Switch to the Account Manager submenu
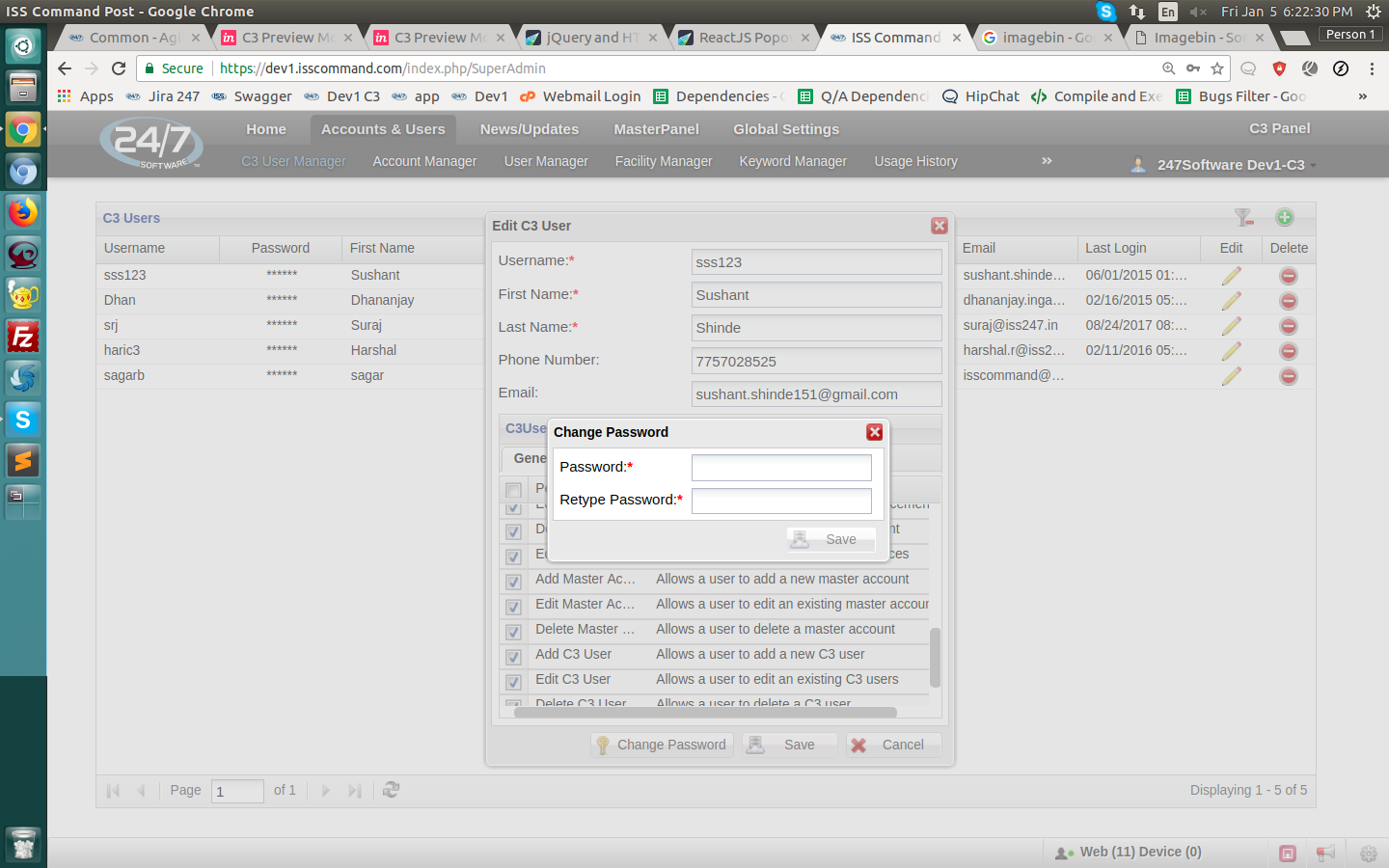The image size is (1389, 868). click(424, 161)
